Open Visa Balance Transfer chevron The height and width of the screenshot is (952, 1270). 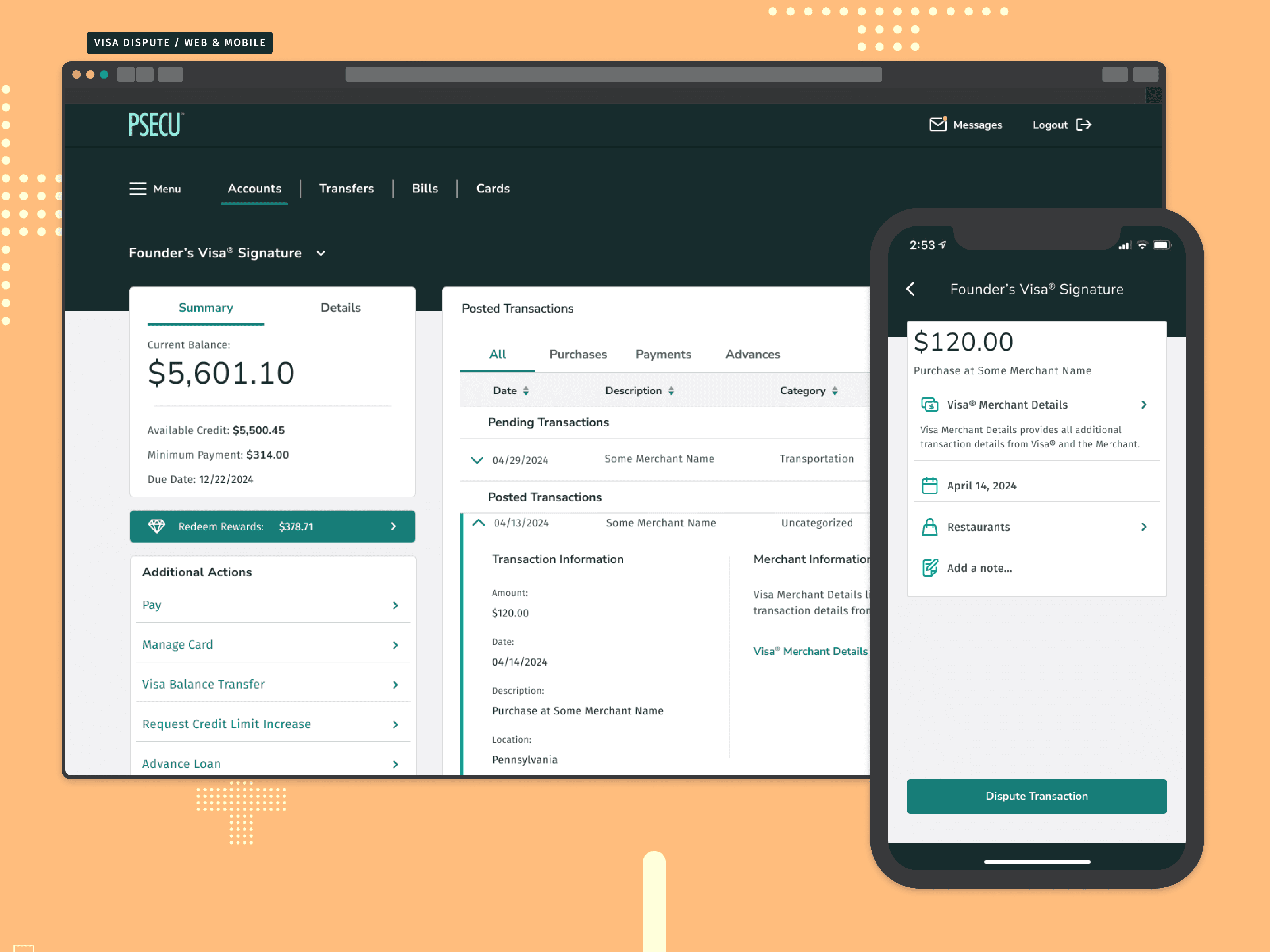(396, 685)
